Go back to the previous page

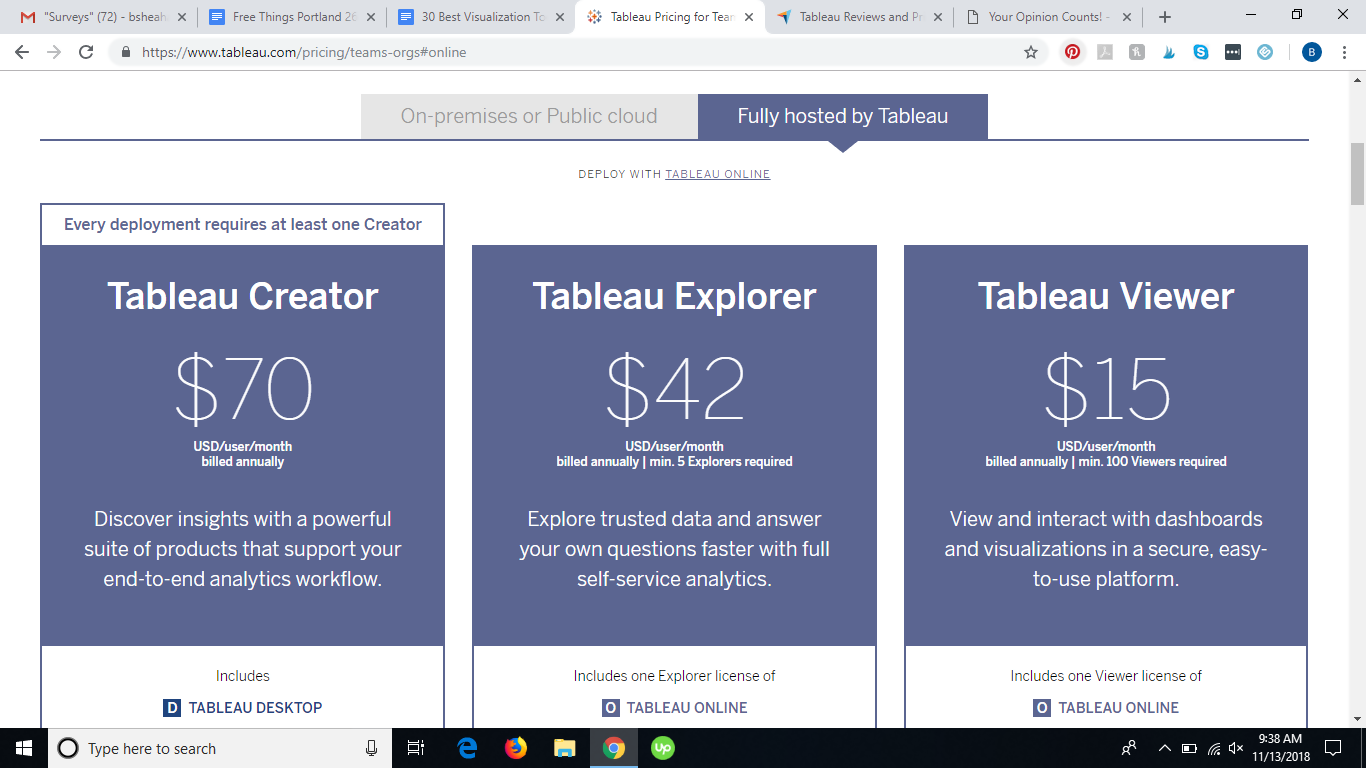22,52
